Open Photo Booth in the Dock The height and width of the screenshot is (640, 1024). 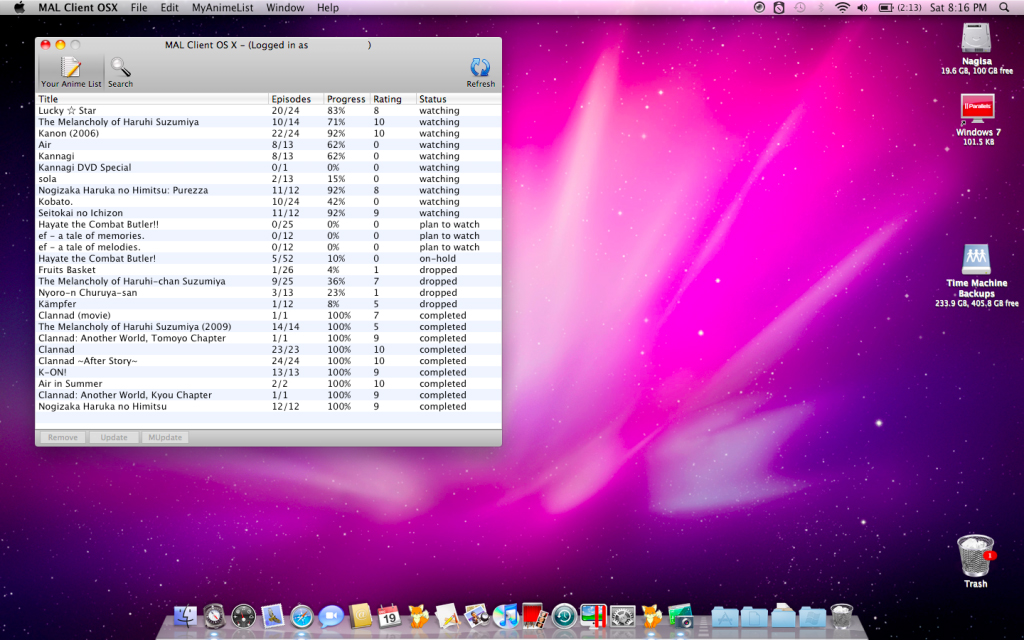tap(535, 616)
